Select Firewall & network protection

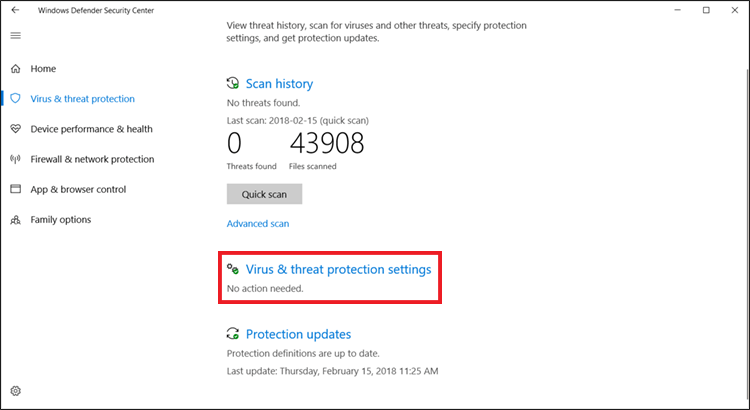(92, 159)
